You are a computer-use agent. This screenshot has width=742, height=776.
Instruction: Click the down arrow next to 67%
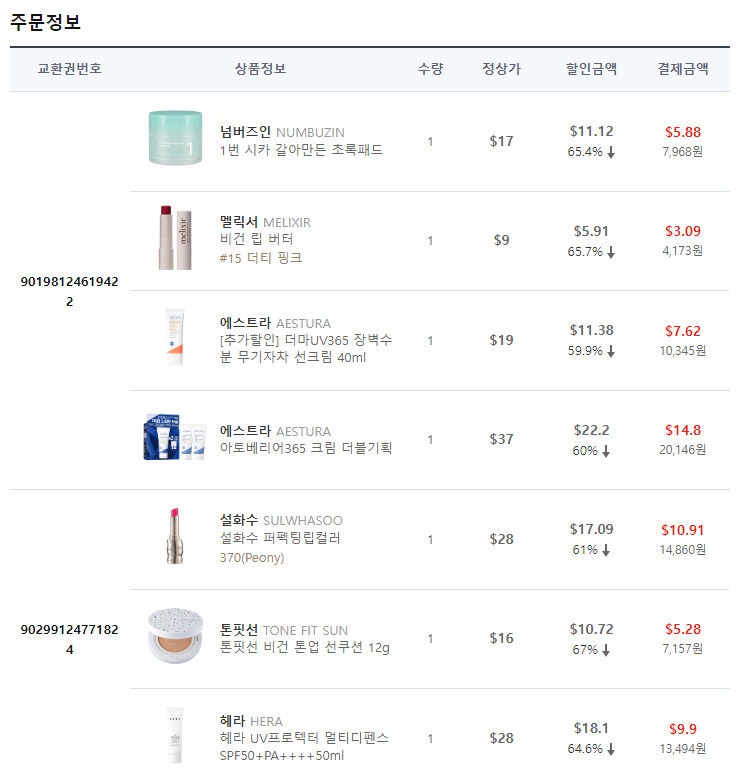pyautogui.click(x=606, y=650)
